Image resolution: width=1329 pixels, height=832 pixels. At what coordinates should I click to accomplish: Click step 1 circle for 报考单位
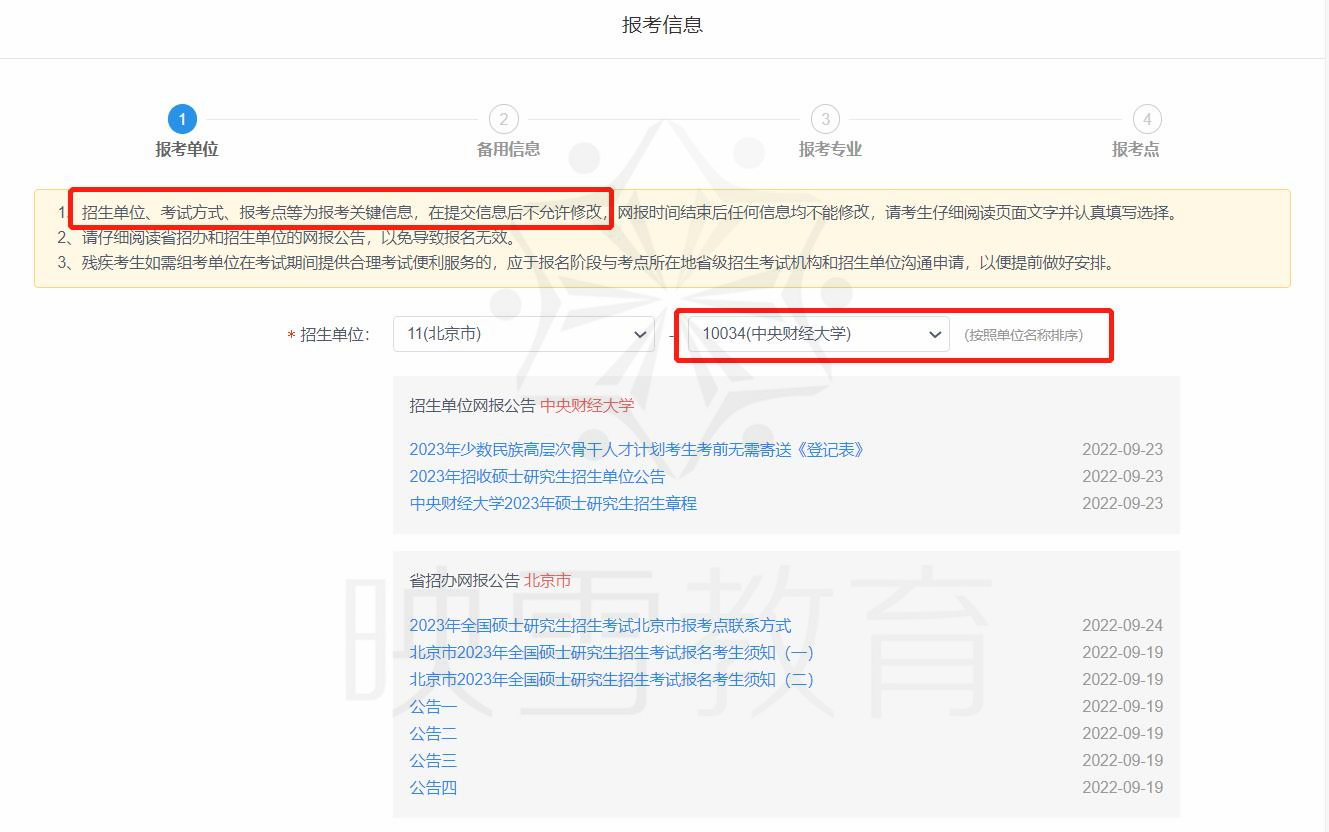point(182,119)
